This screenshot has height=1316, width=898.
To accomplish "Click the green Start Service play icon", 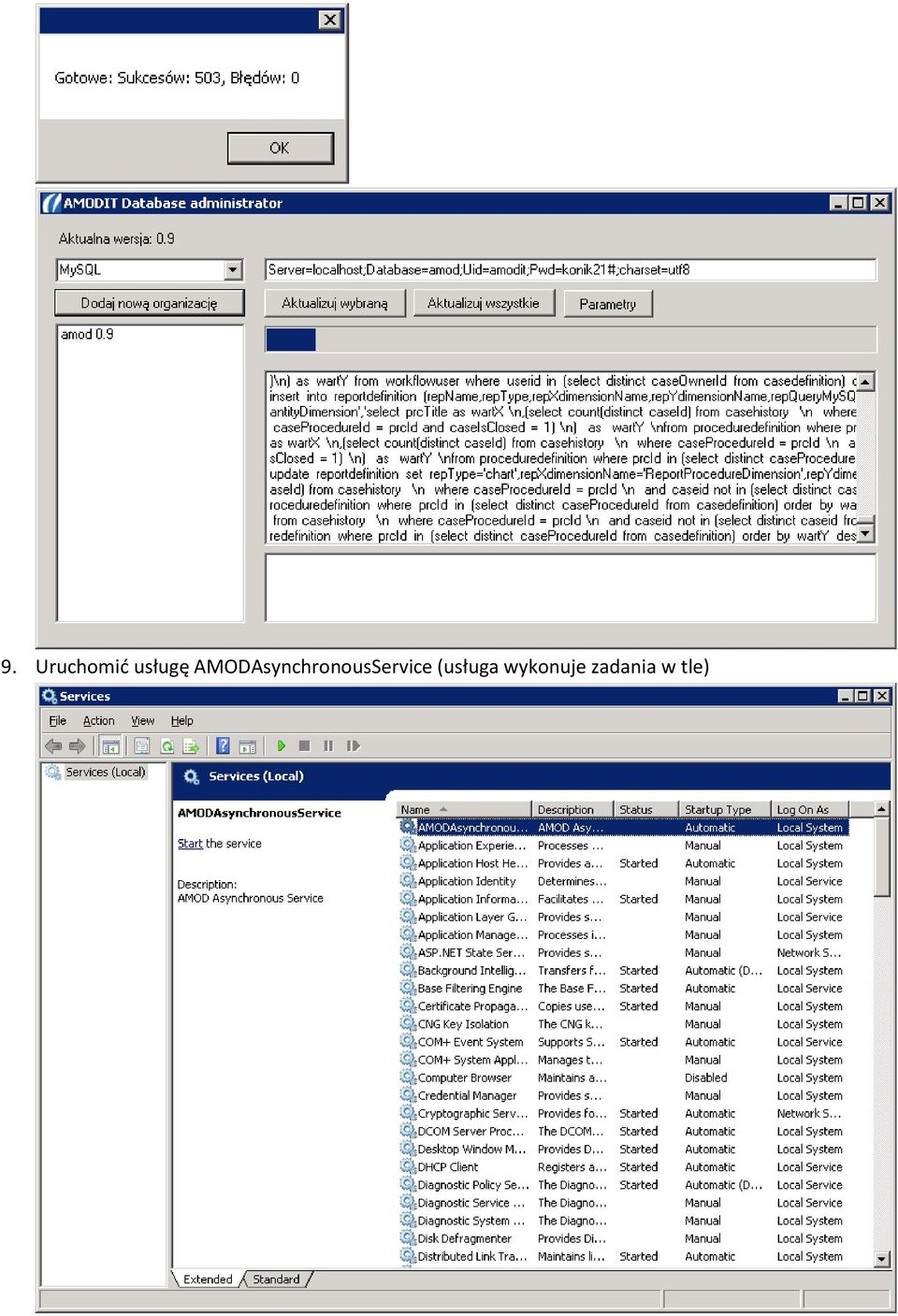I will 281,745.
